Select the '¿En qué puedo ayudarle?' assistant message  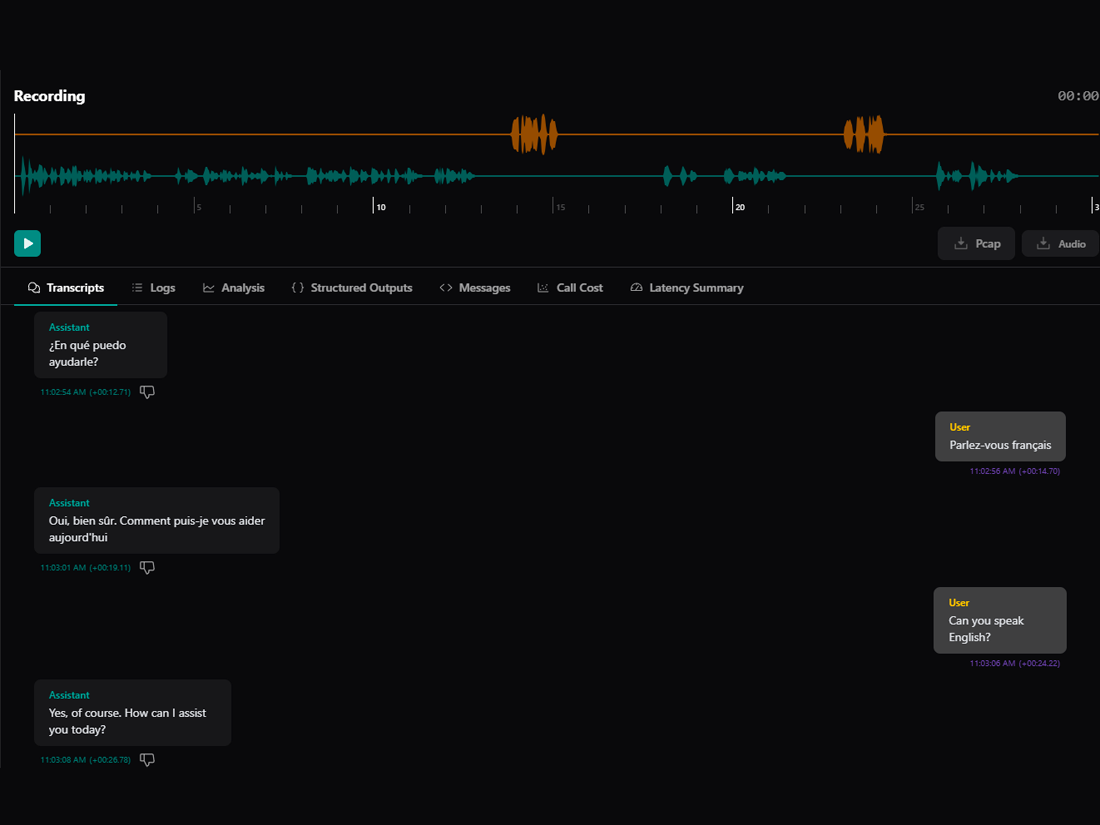click(x=100, y=345)
